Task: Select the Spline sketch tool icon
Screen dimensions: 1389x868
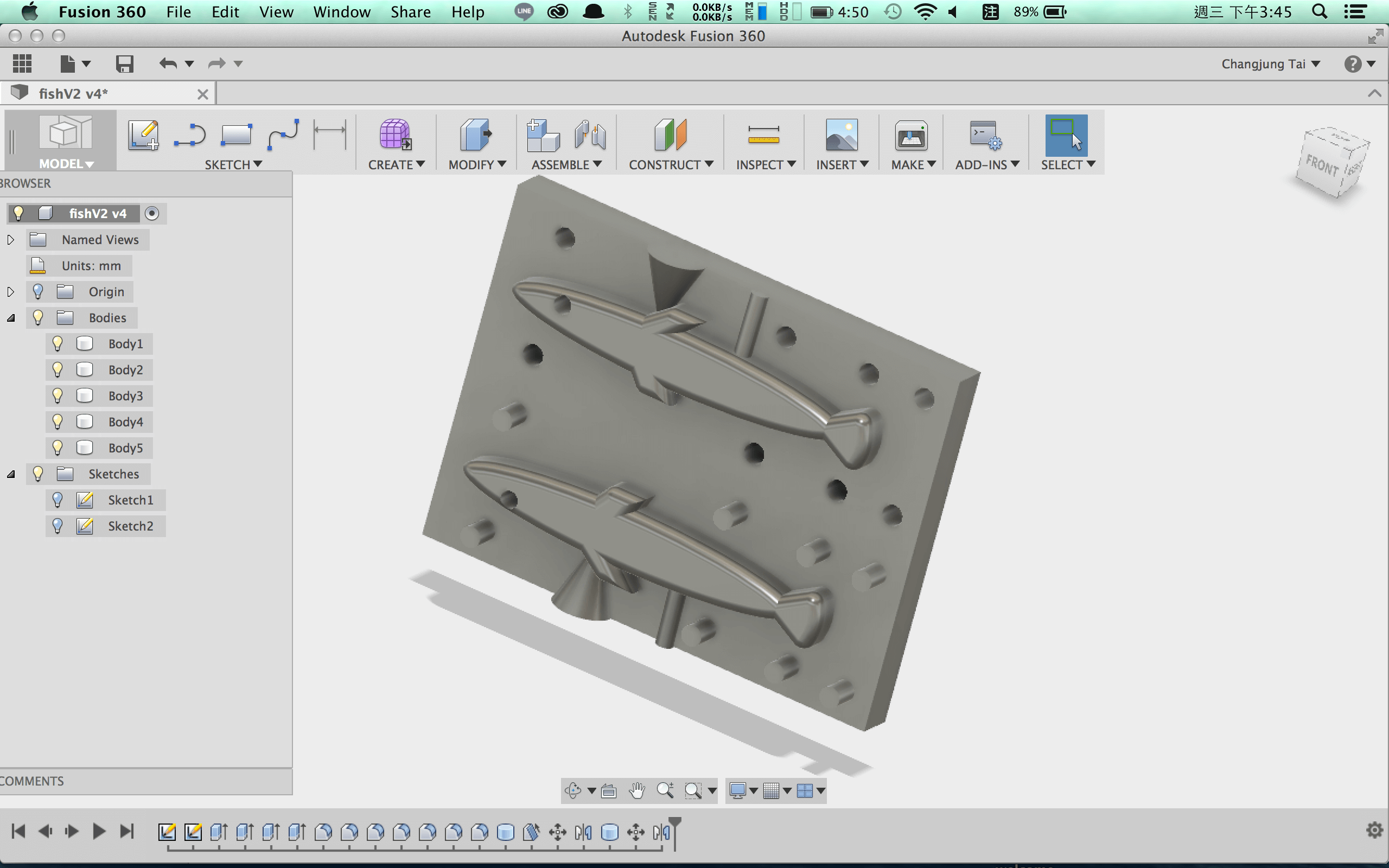Action: click(x=284, y=136)
